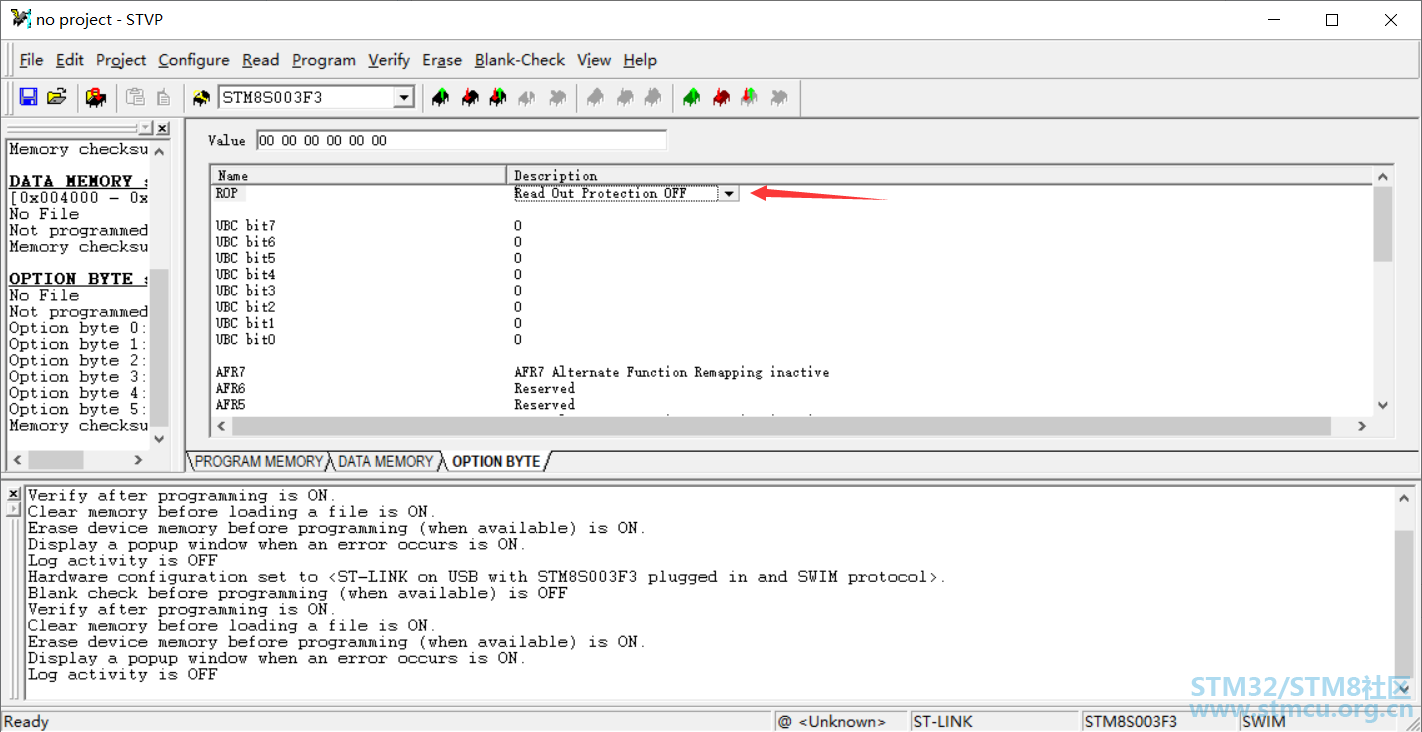This screenshot has height=732, width=1422.
Task: Switch to the DATA MEMORY tab
Action: [x=385, y=461]
